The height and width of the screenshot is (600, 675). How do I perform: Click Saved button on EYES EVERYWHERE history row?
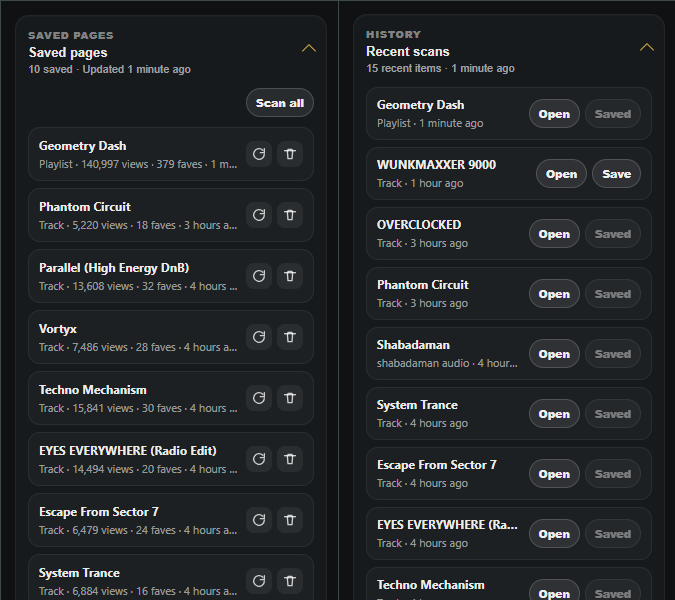[x=613, y=534]
